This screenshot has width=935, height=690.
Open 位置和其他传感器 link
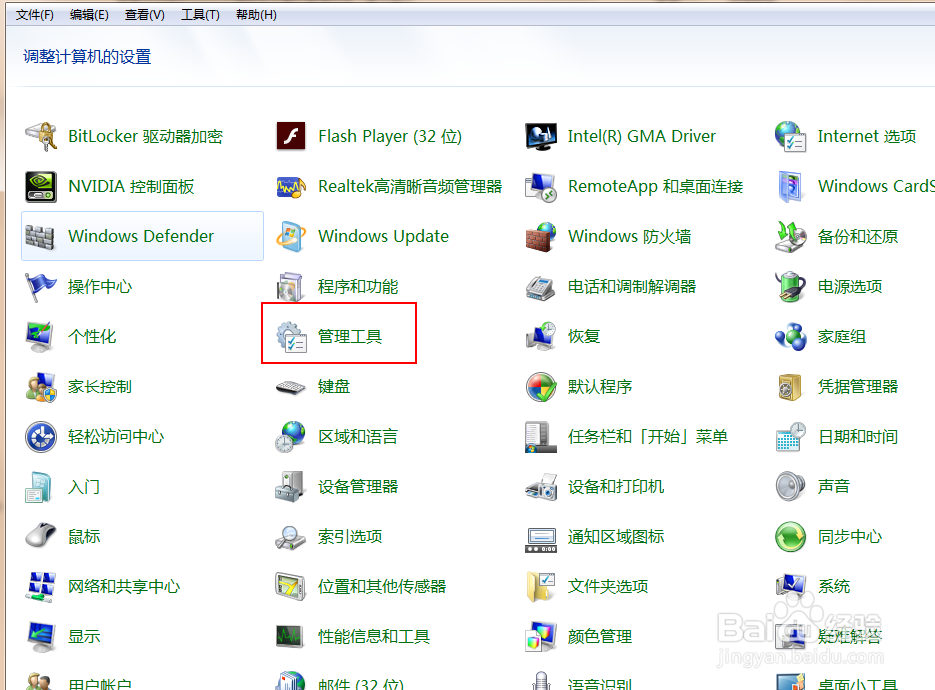382,587
